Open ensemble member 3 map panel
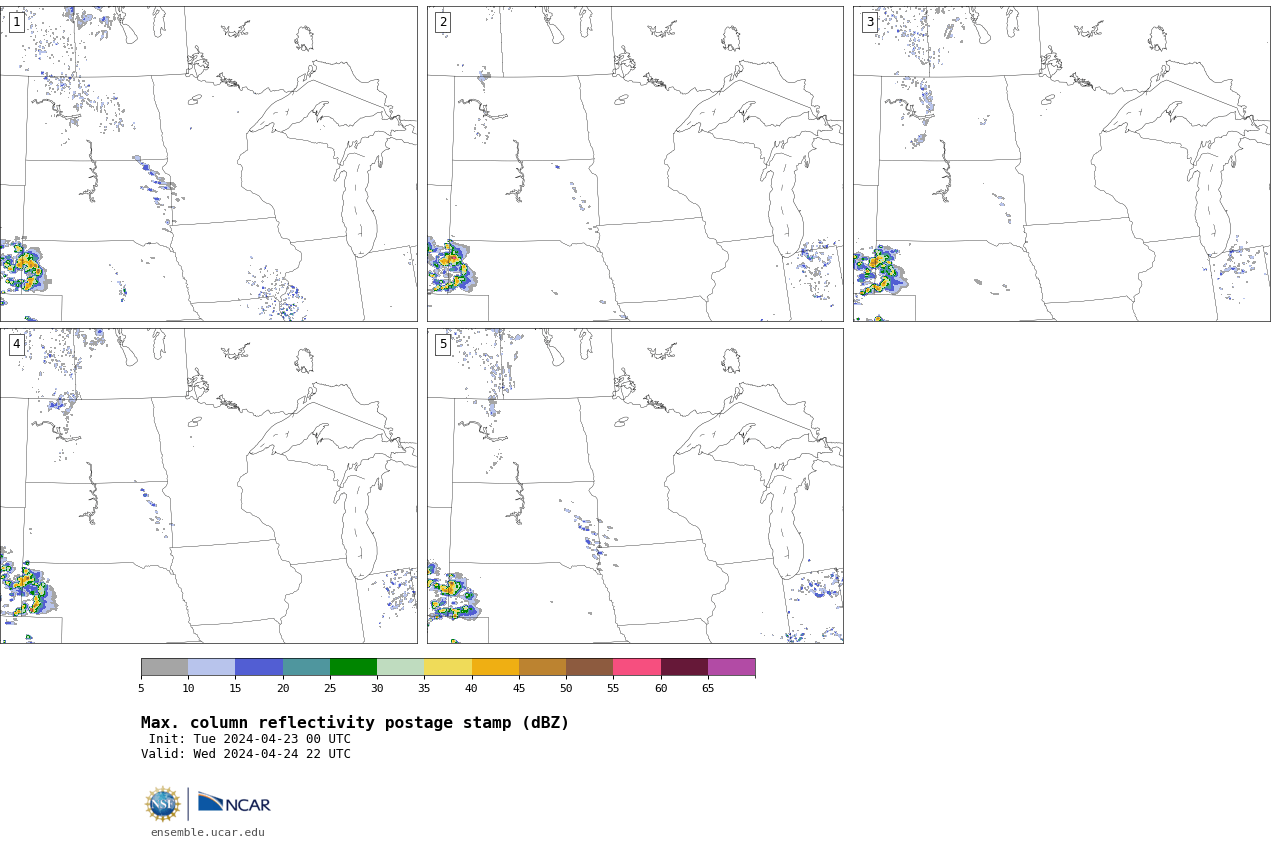Viewport: 1280px width, 844px height. coord(1061,164)
